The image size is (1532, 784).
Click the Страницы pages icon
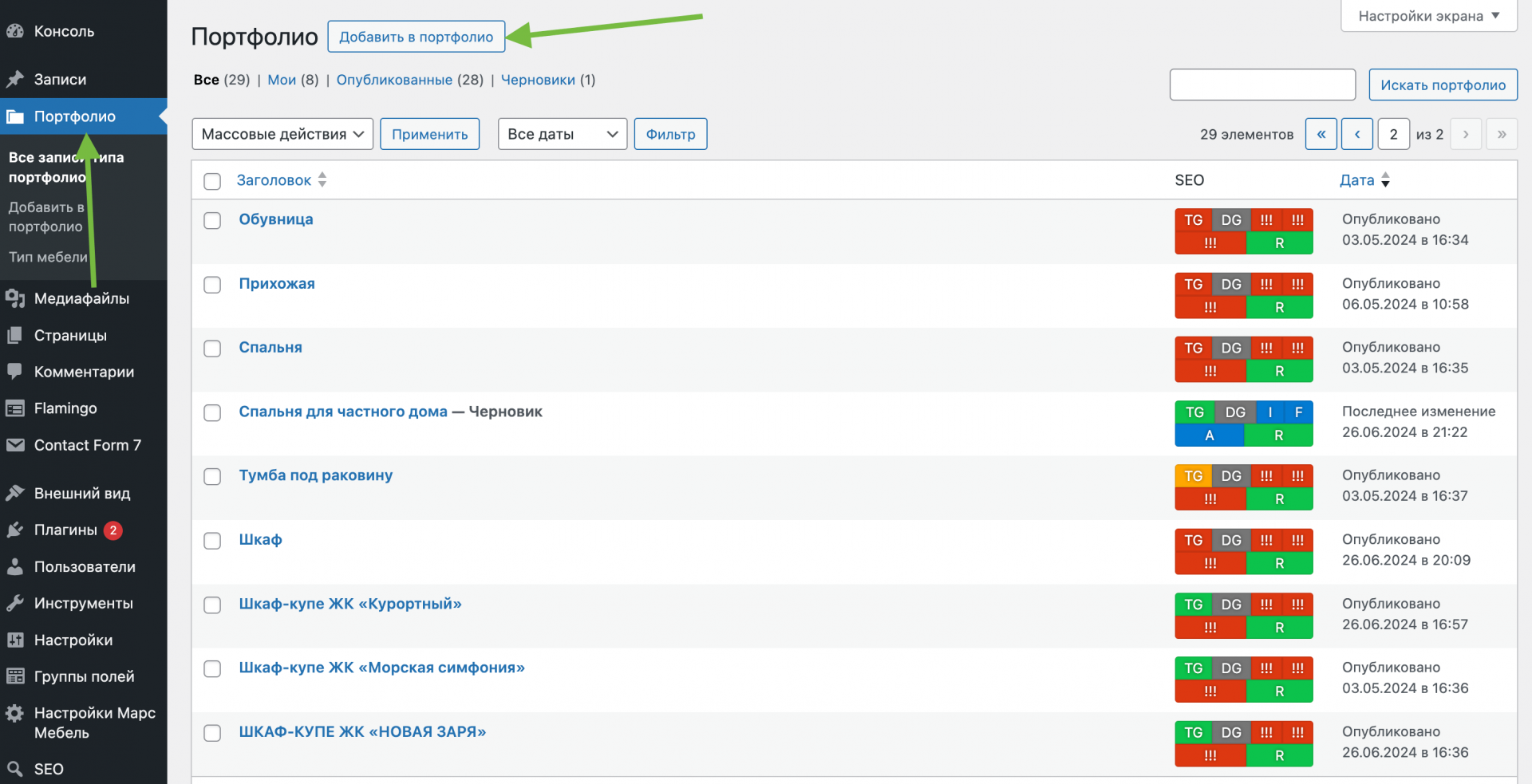15,335
